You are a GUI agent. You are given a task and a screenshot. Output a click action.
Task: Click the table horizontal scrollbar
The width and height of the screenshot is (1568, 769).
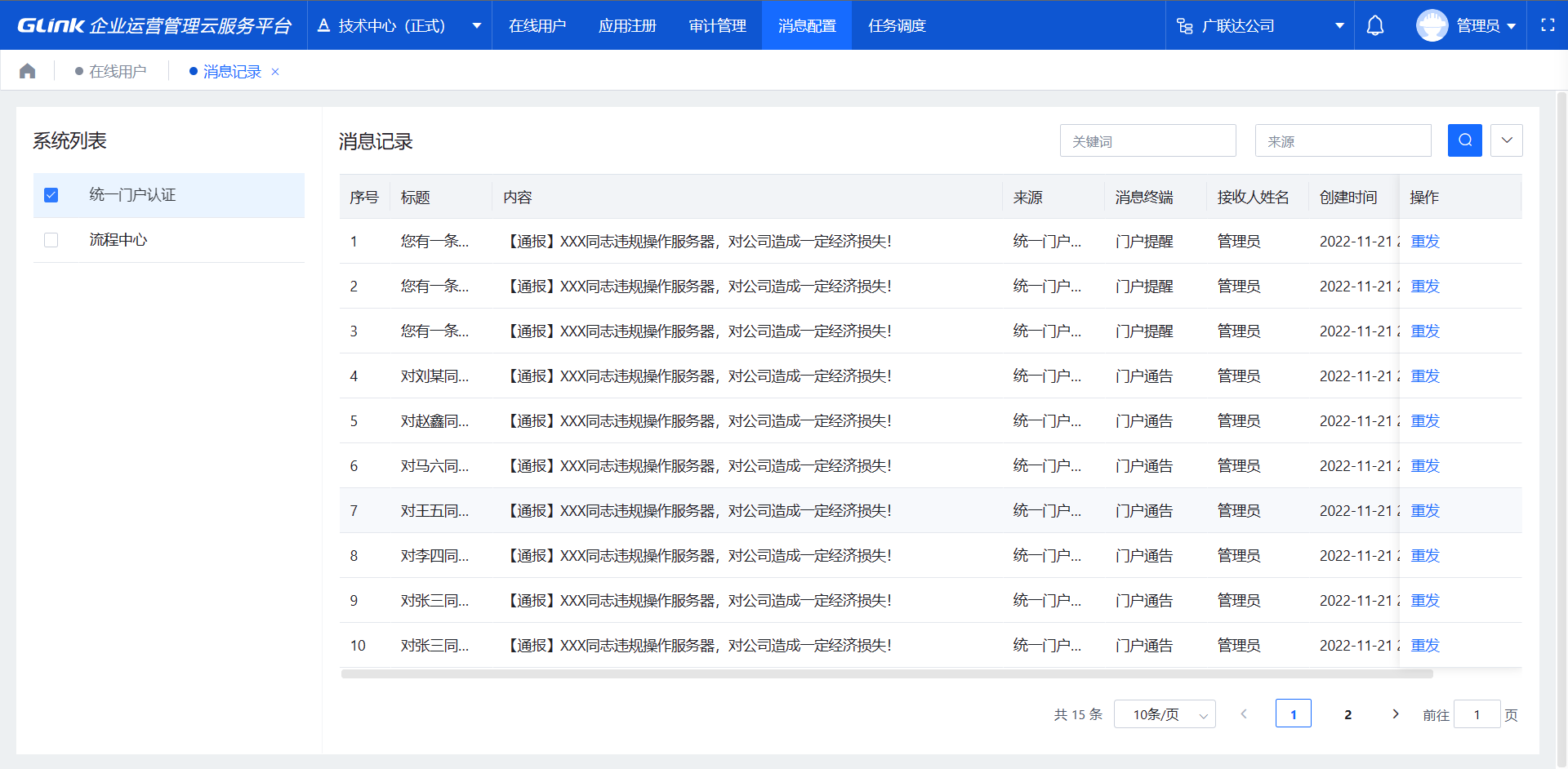point(887,674)
